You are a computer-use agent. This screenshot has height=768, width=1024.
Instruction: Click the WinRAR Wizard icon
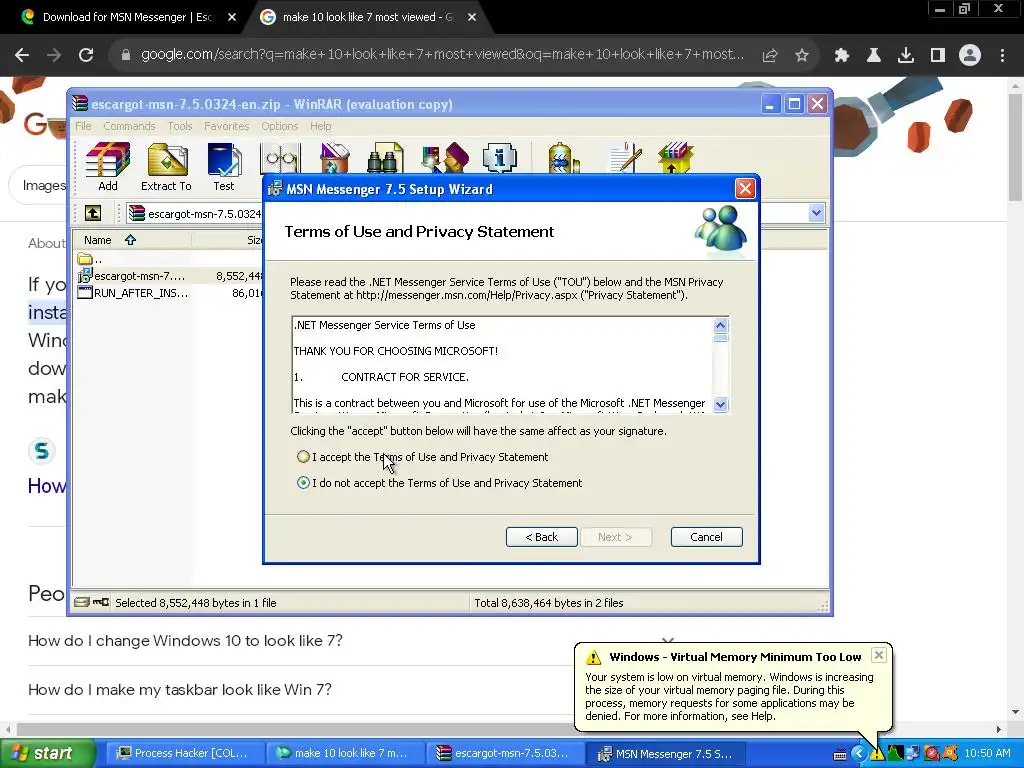[445, 159]
